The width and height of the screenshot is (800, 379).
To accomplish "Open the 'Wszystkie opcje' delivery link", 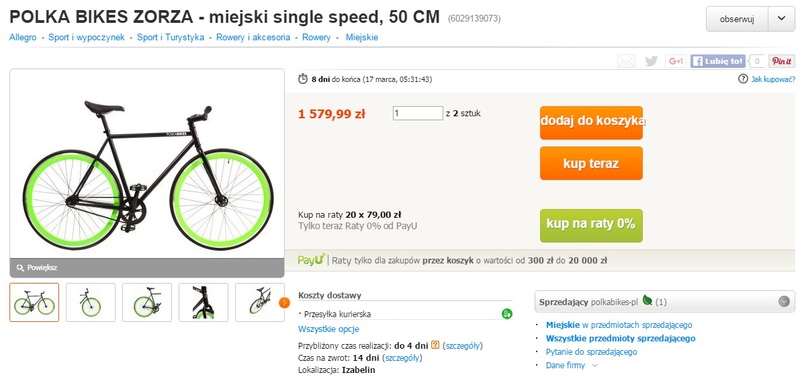I will pos(329,329).
